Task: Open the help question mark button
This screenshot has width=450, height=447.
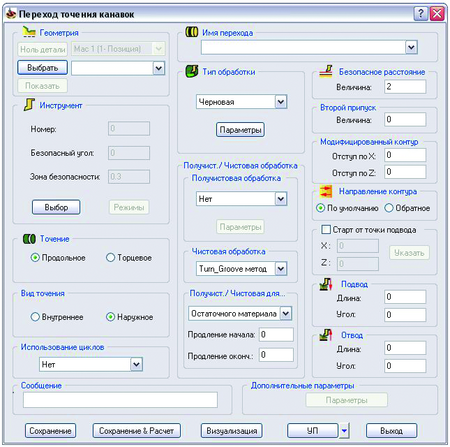Action: point(421,14)
